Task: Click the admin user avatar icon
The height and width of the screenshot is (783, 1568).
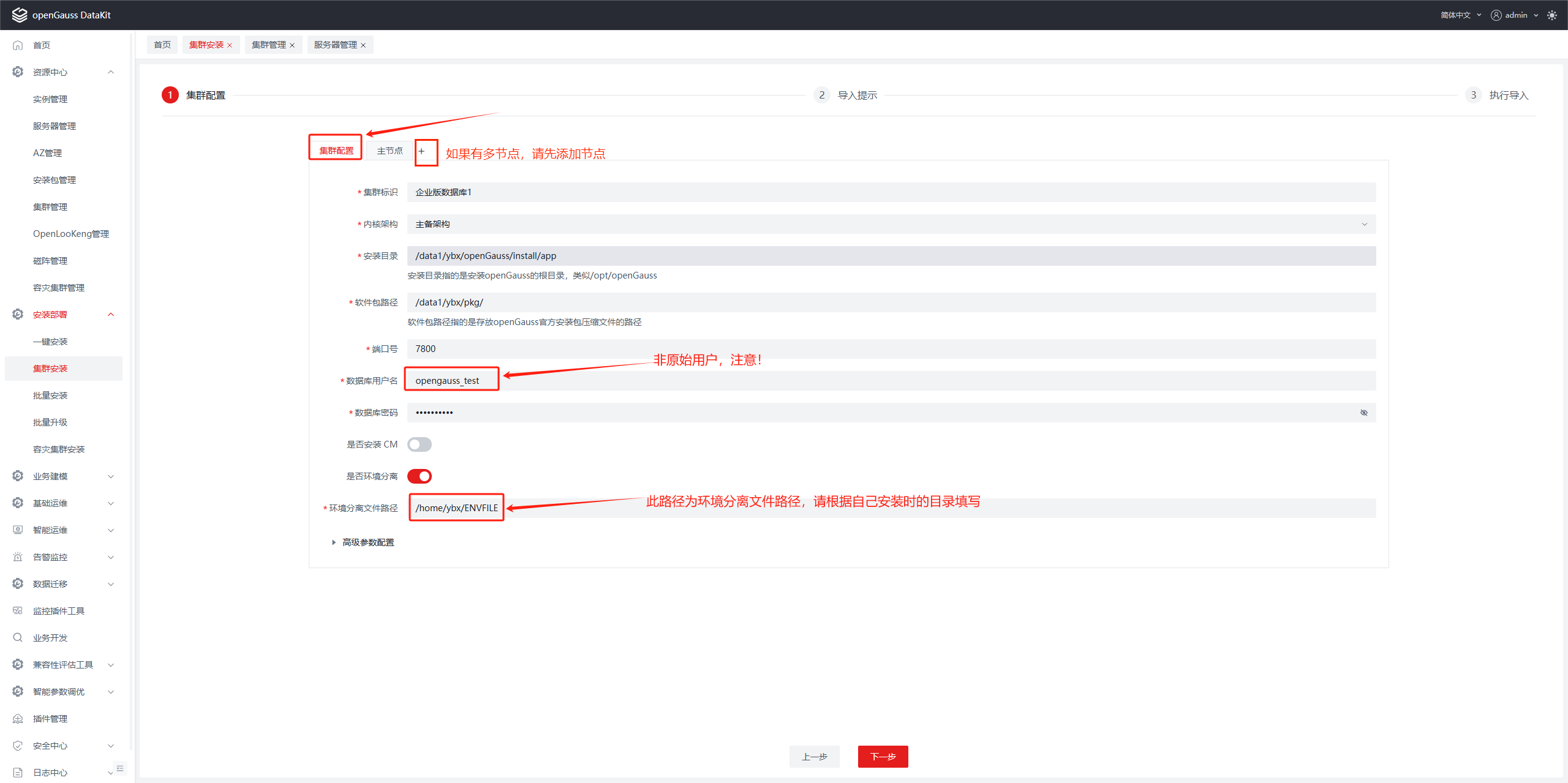Action: pos(1496,15)
